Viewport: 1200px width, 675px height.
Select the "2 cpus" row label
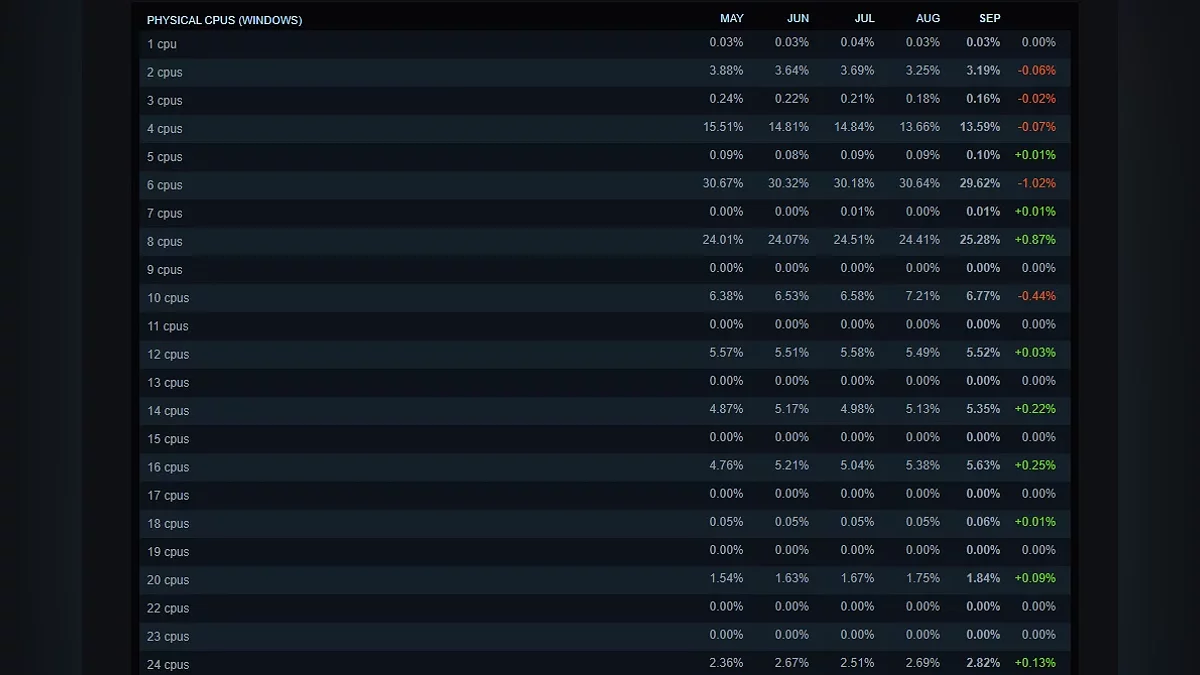tap(165, 72)
